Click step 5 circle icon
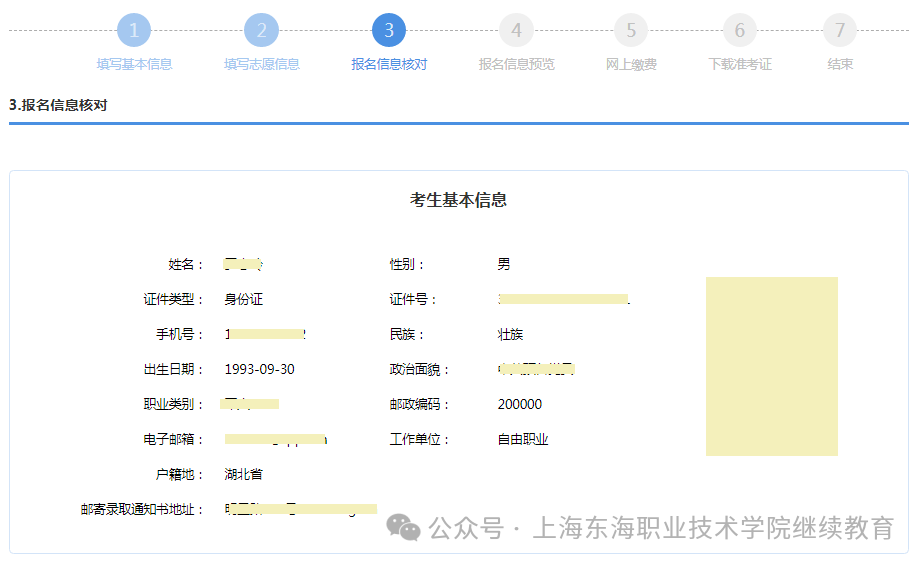This screenshot has width=924, height=565. [631, 30]
